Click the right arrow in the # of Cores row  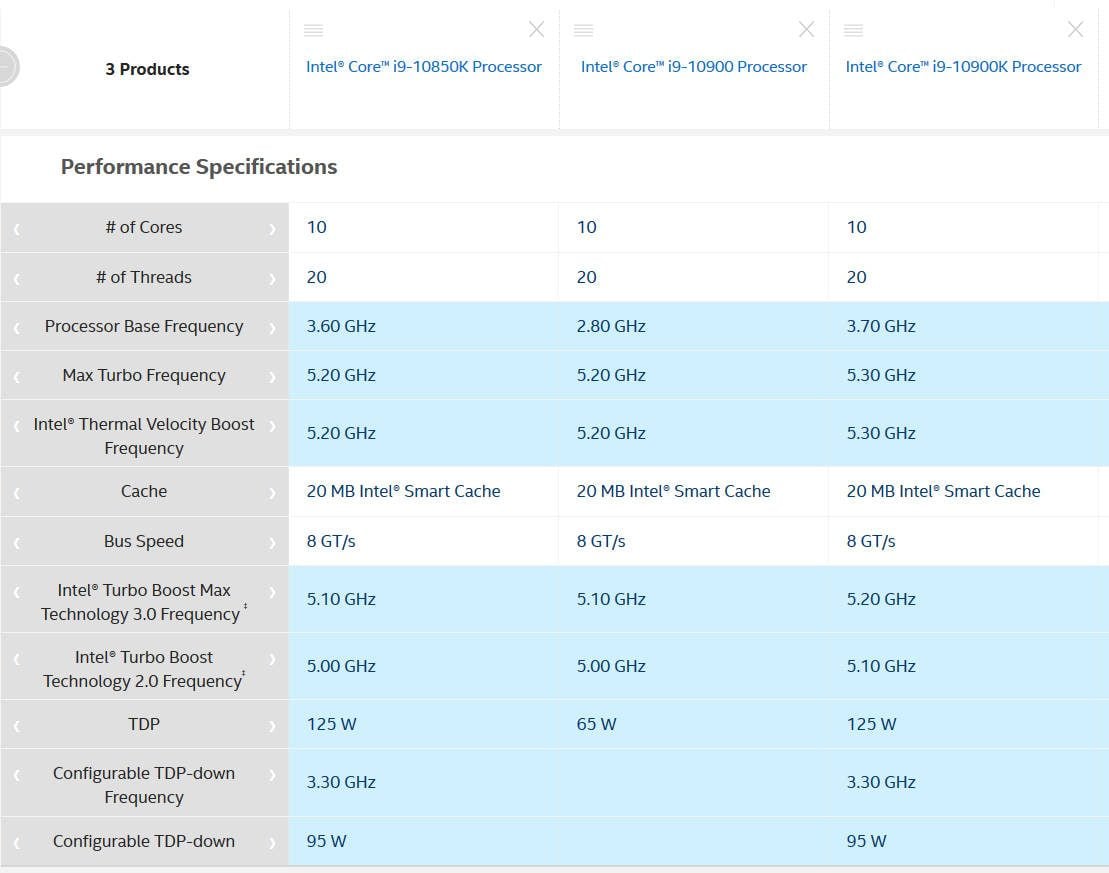pyautogui.click(x=272, y=229)
